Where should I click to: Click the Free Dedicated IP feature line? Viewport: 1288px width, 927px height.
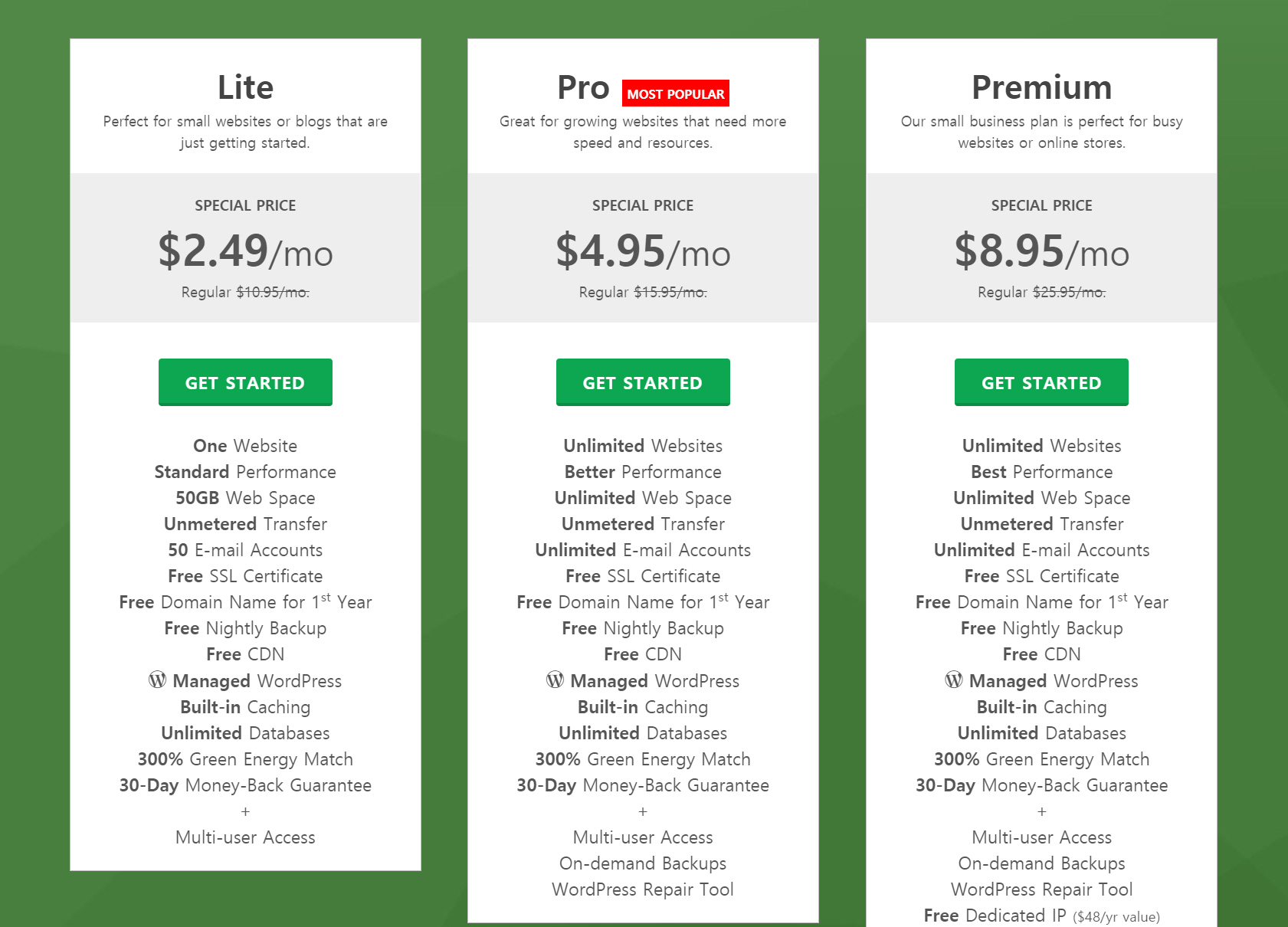1041,915
